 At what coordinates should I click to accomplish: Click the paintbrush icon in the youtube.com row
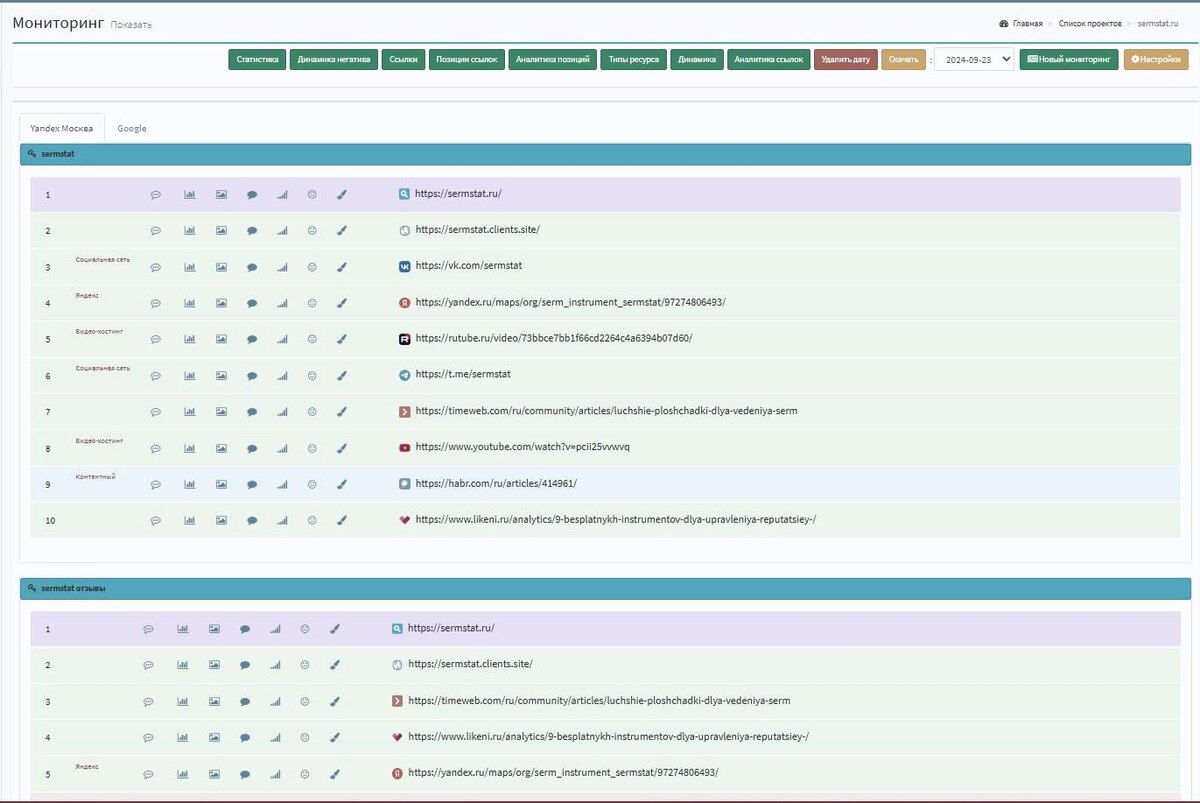[341, 448]
